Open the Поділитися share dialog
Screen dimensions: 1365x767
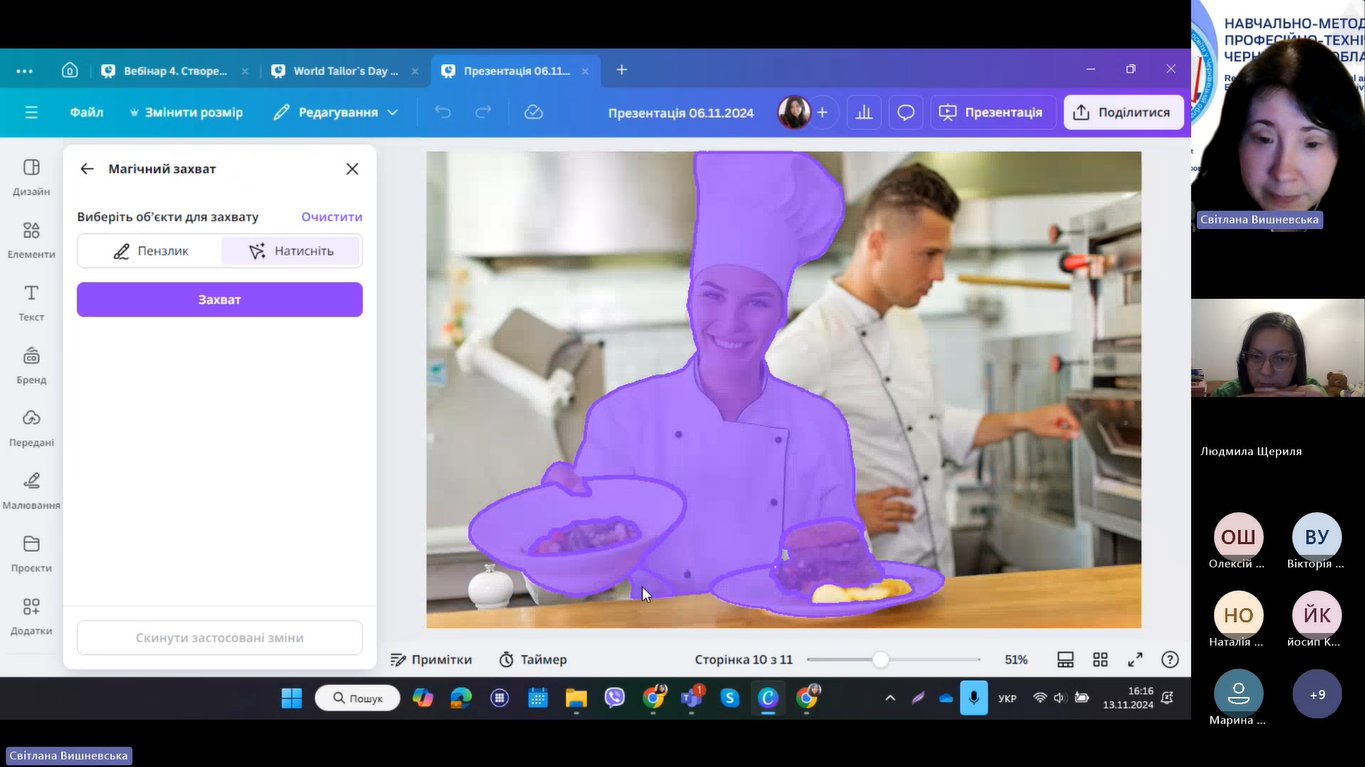[1123, 113]
